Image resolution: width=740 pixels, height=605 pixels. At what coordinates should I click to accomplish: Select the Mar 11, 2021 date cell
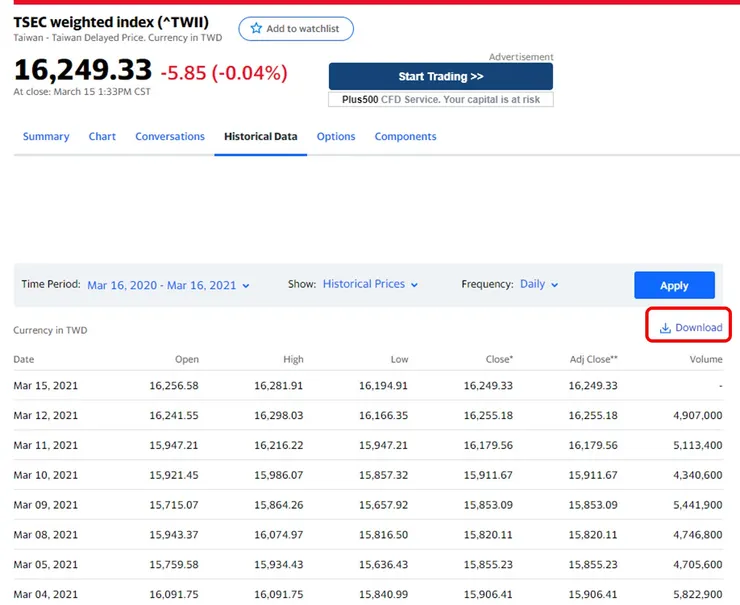[x=46, y=445]
